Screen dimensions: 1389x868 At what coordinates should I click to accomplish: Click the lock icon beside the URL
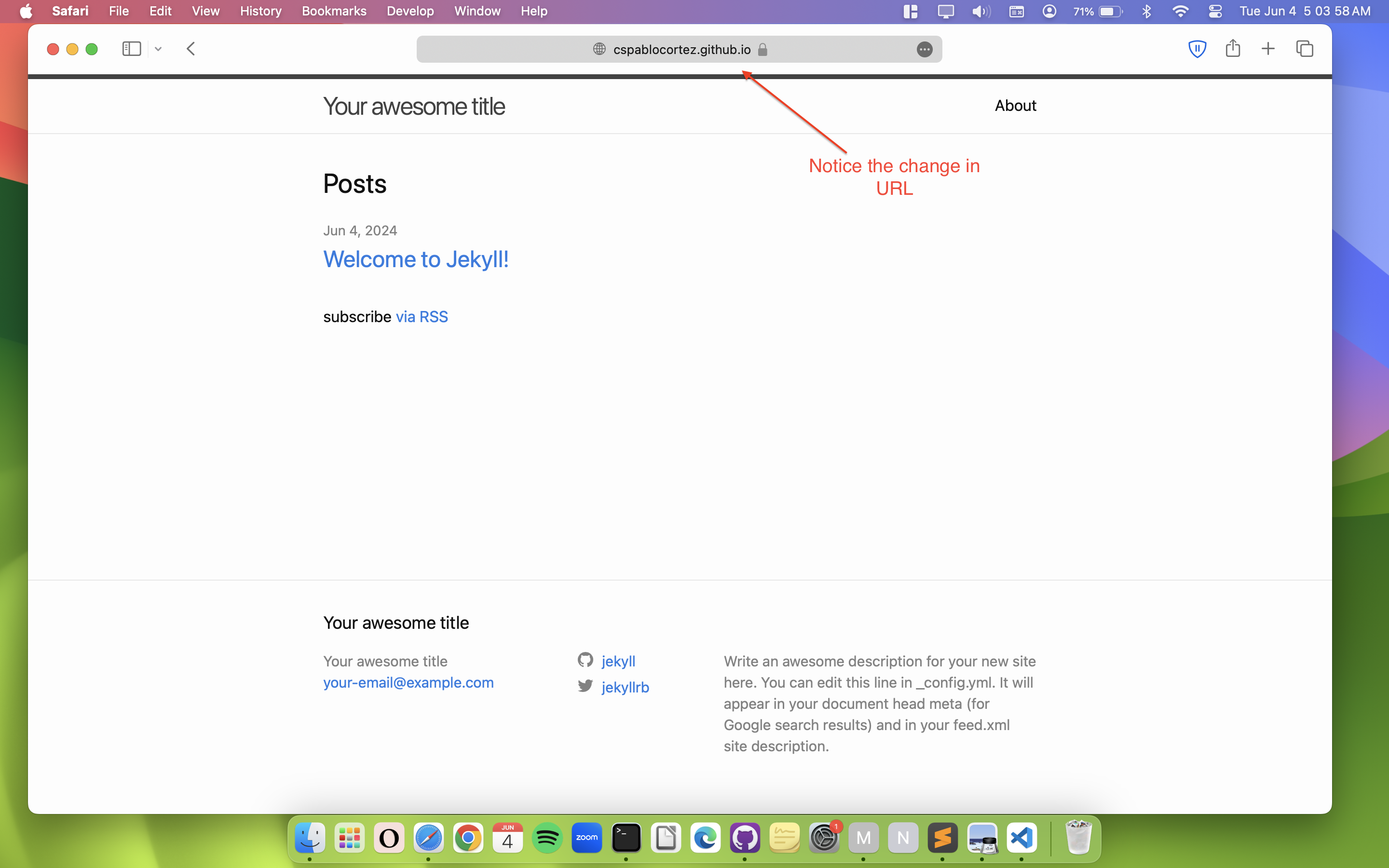763,49
